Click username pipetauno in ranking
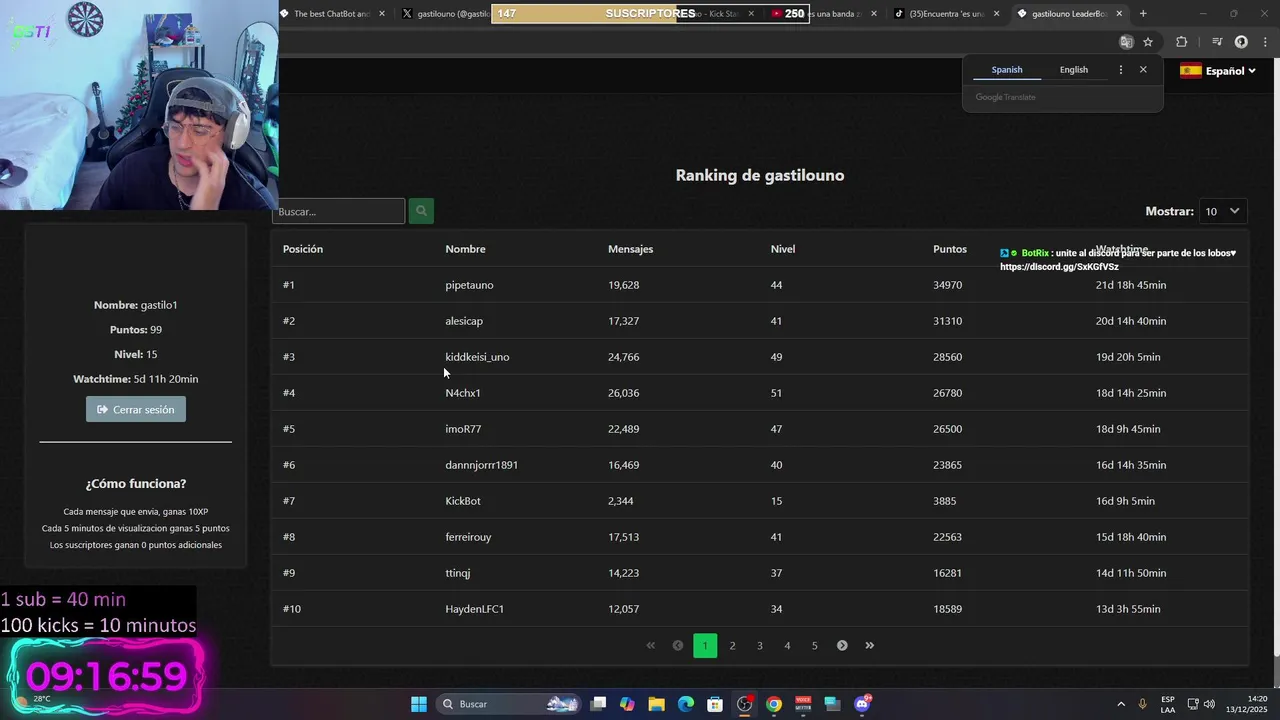Screen dimensions: 1280x720 (x=469, y=285)
